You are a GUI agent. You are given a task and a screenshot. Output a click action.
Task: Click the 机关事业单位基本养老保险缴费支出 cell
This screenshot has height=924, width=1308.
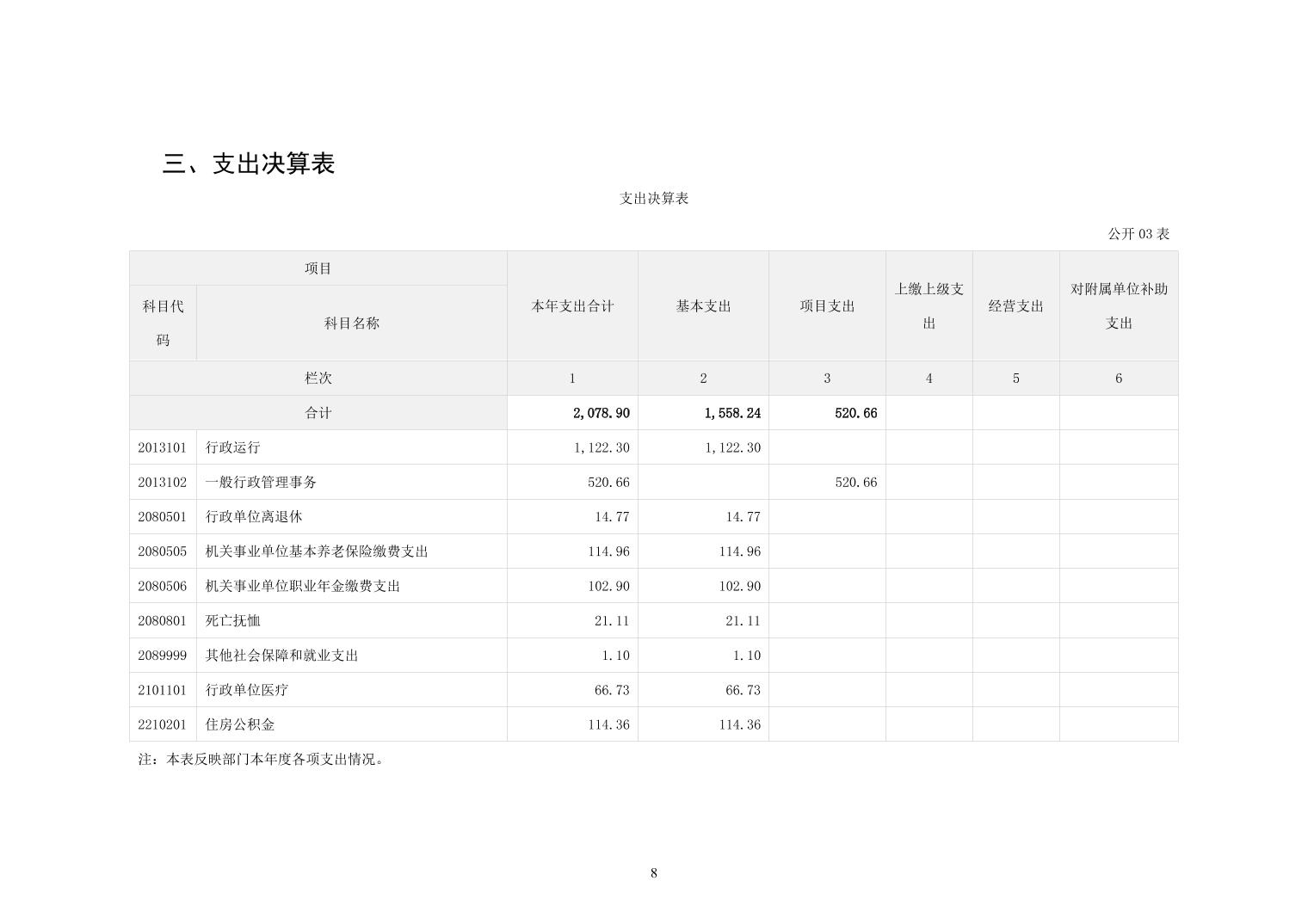coord(316,551)
